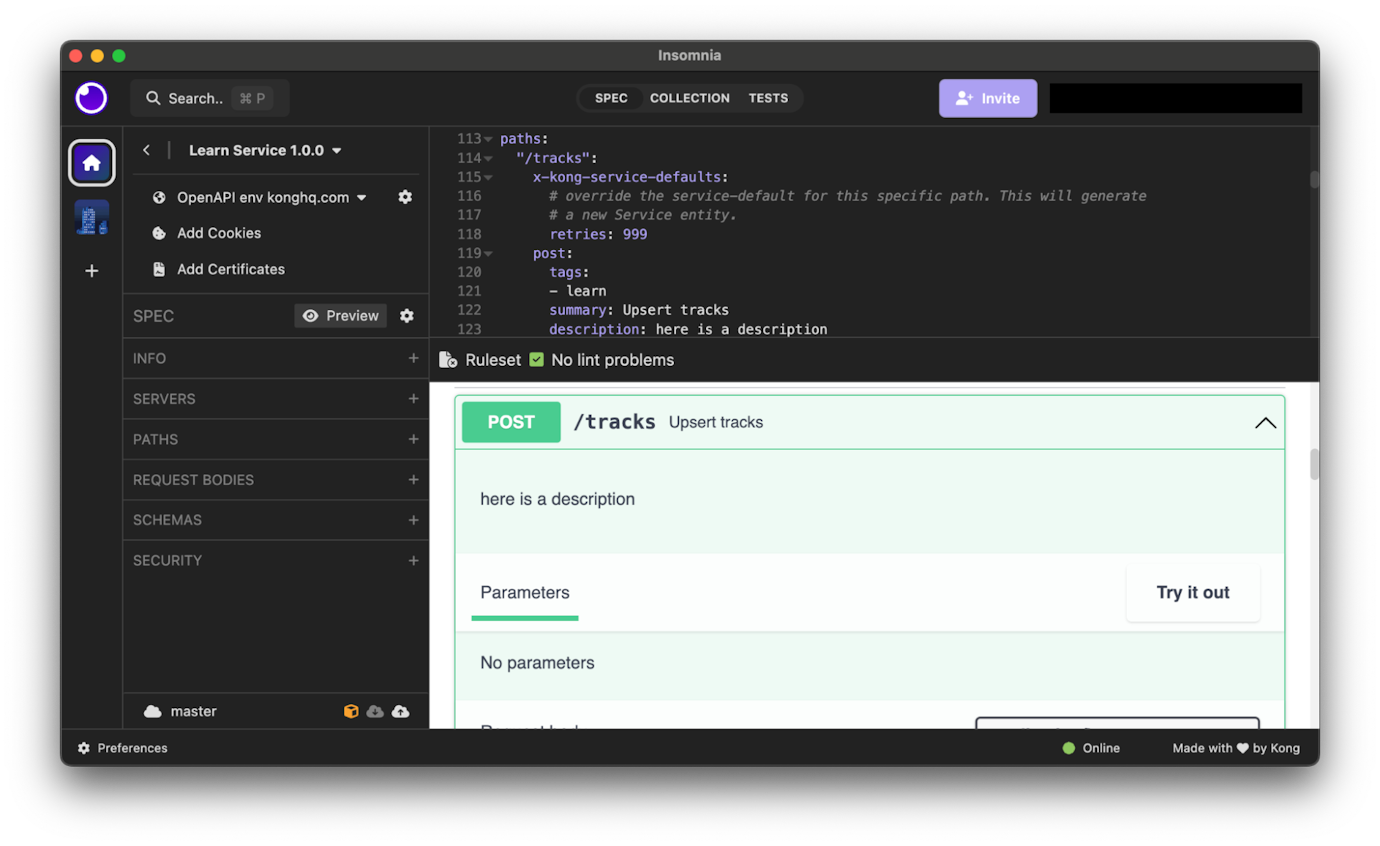Open the Learn Service 1.0.0 version dropdown

pyautogui.click(x=335, y=149)
